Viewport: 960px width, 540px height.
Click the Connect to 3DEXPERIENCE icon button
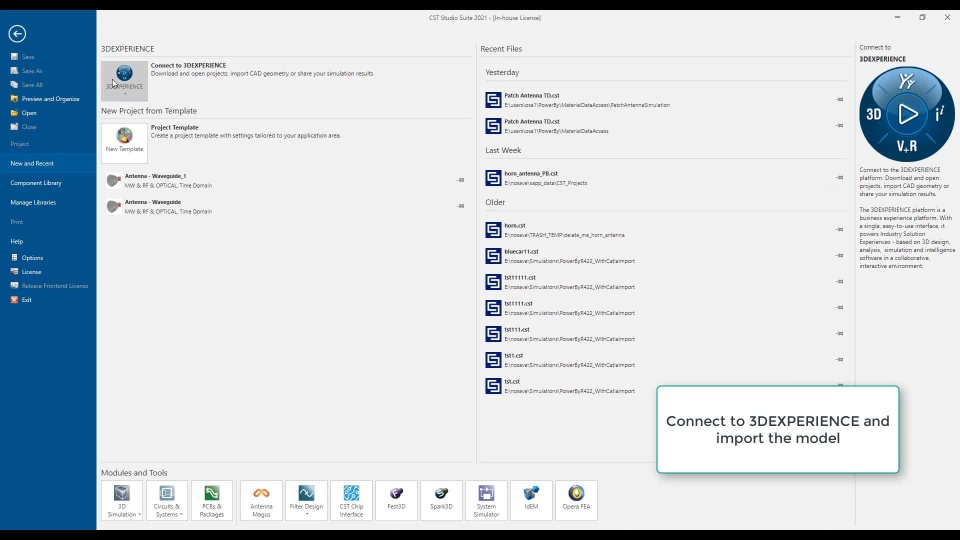[124, 81]
